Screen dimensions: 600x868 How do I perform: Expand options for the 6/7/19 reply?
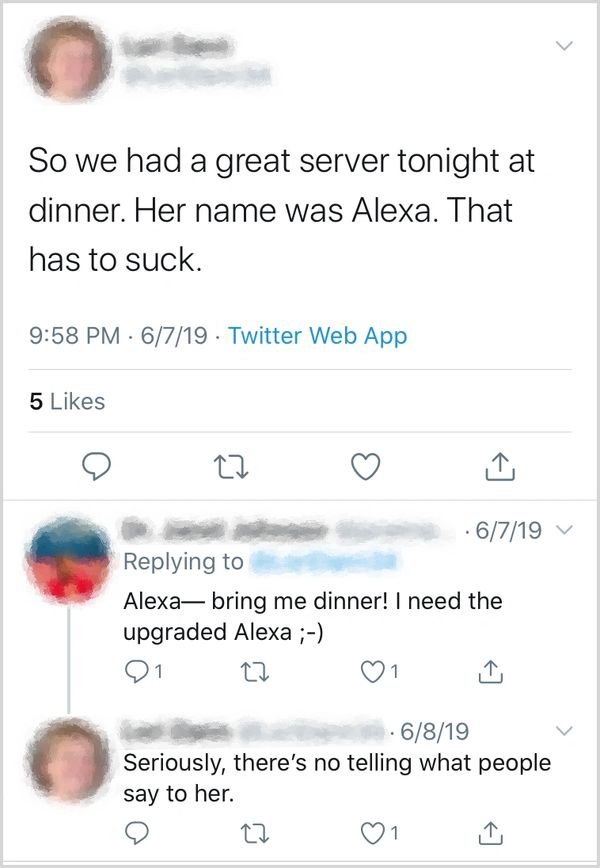point(565,530)
